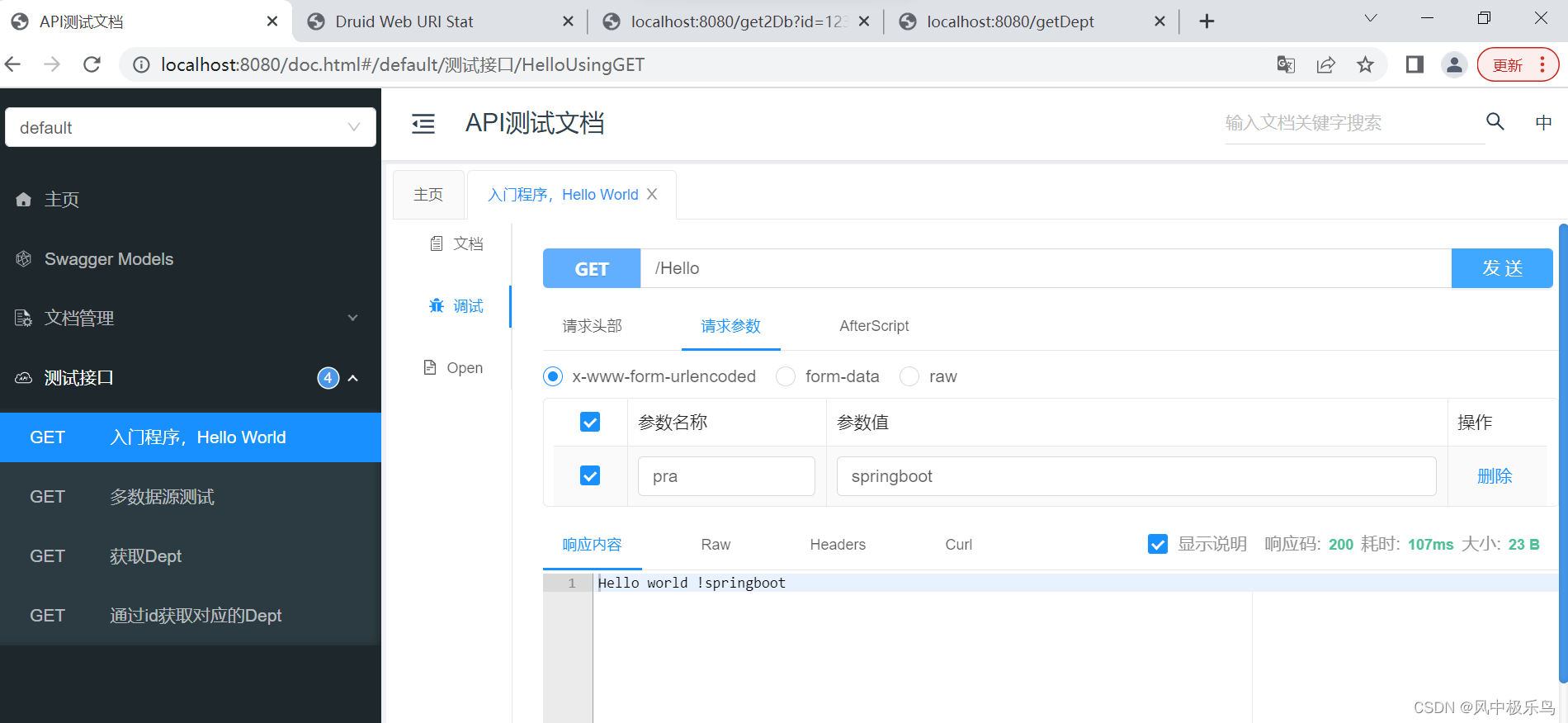Reload the page with refresh icon
1568x723 pixels.
point(92,64)
